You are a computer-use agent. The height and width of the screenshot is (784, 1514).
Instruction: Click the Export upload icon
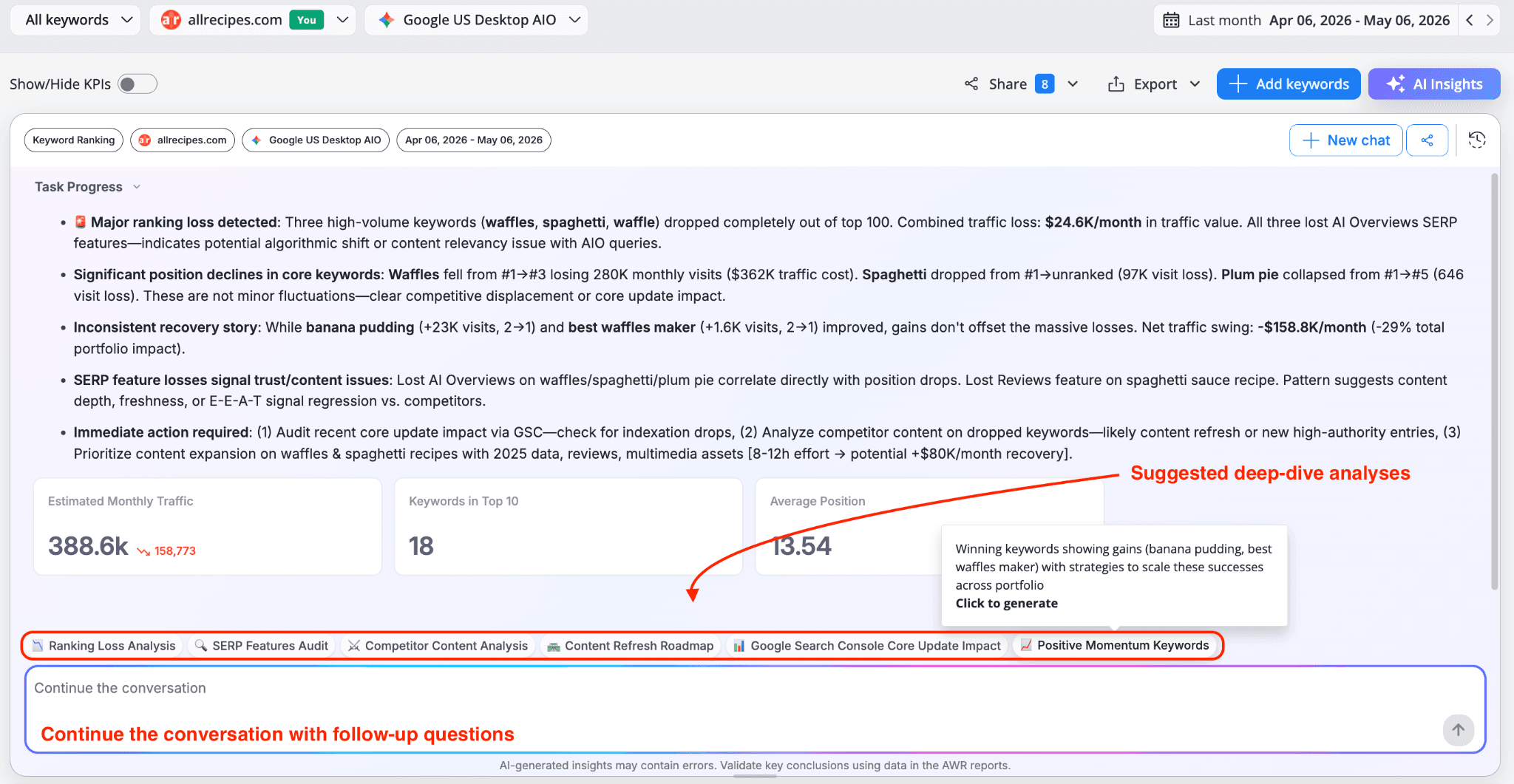click(x=1116, y=84)
